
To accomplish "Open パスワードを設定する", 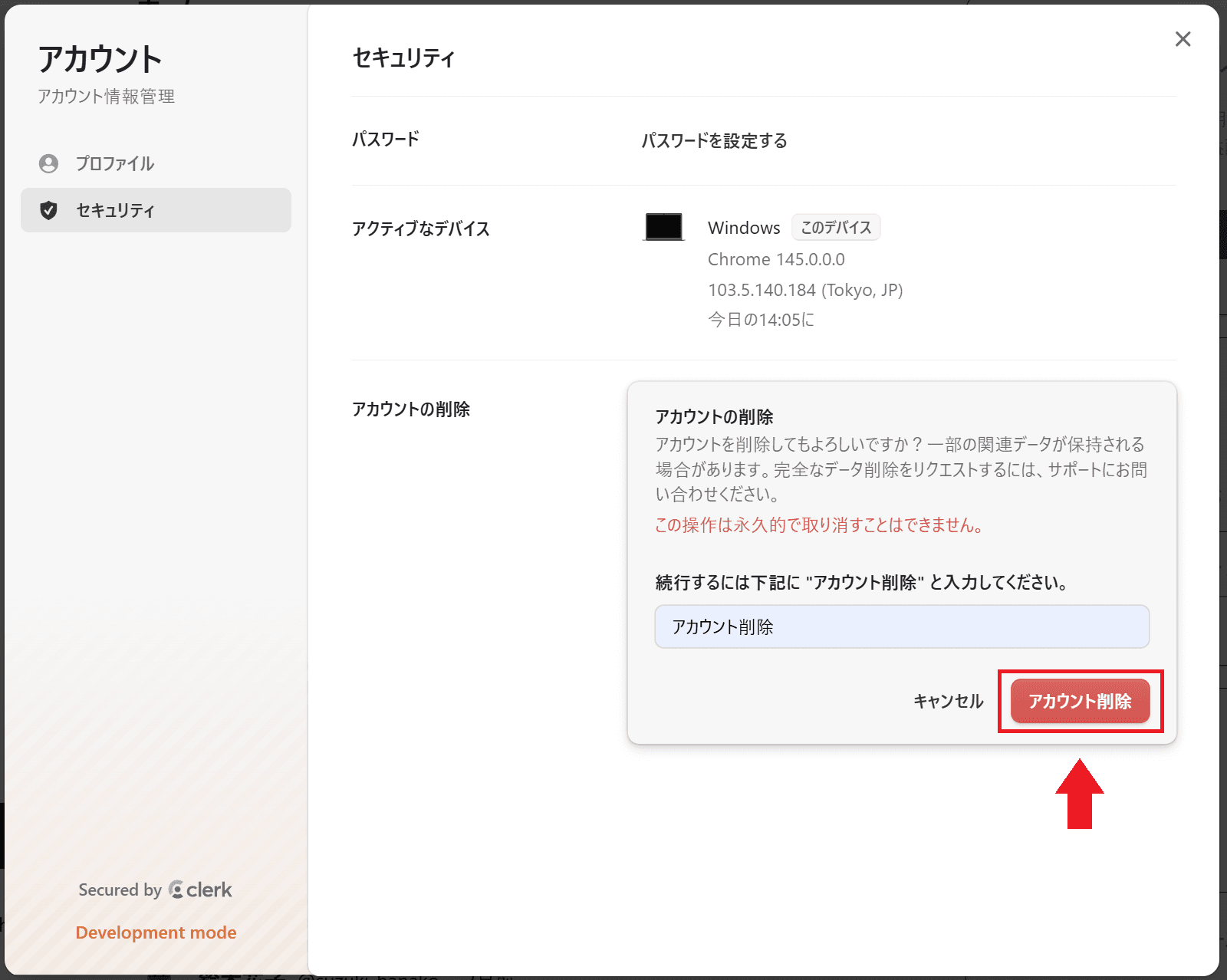I will 715,141.
